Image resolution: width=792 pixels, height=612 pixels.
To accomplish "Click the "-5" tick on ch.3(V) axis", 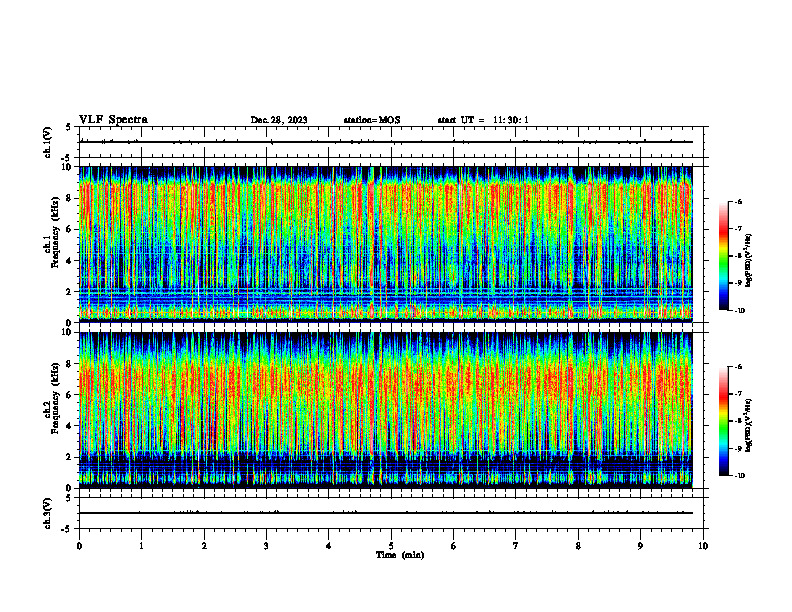I will pos(67,529).
